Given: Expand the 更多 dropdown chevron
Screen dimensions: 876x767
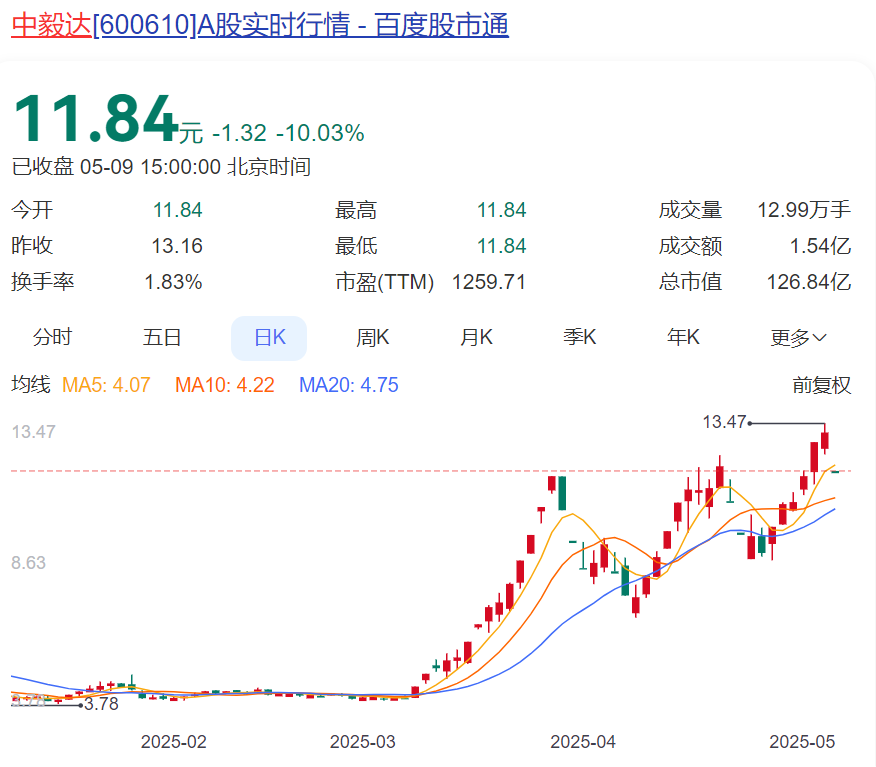Looking at the screenshot, I should point(819,338).
